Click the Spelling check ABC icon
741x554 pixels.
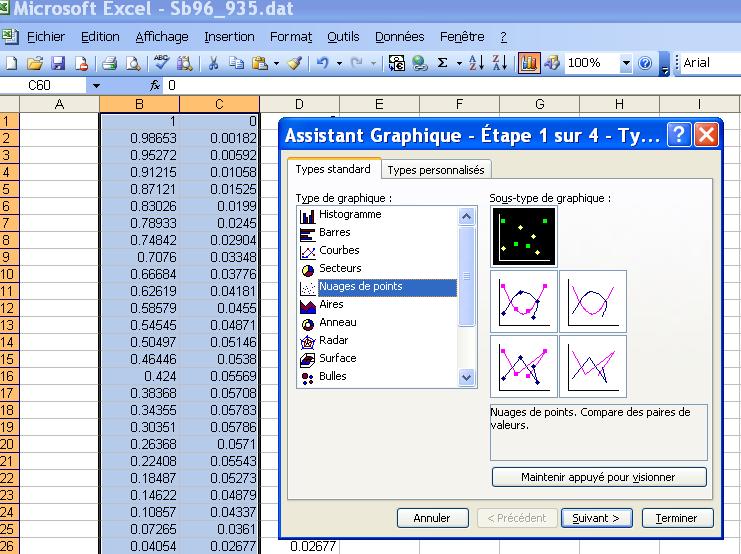click(x=162, y=62)
